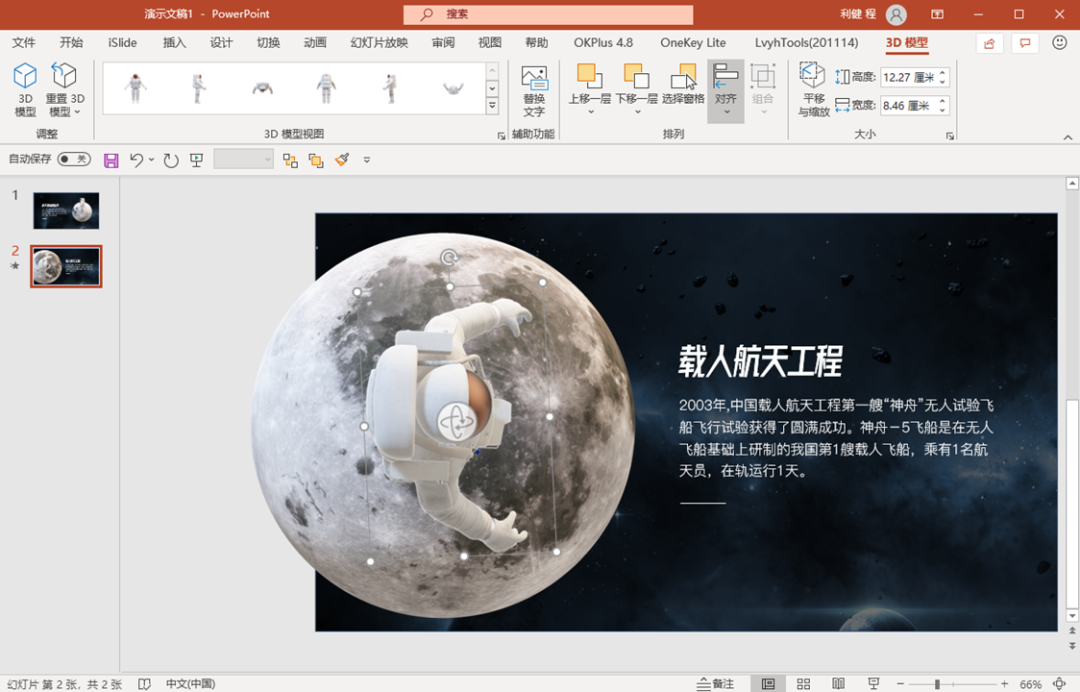Open the Insert (插入) tab
The image size is (1080, 692).
(x=174, y=43)
